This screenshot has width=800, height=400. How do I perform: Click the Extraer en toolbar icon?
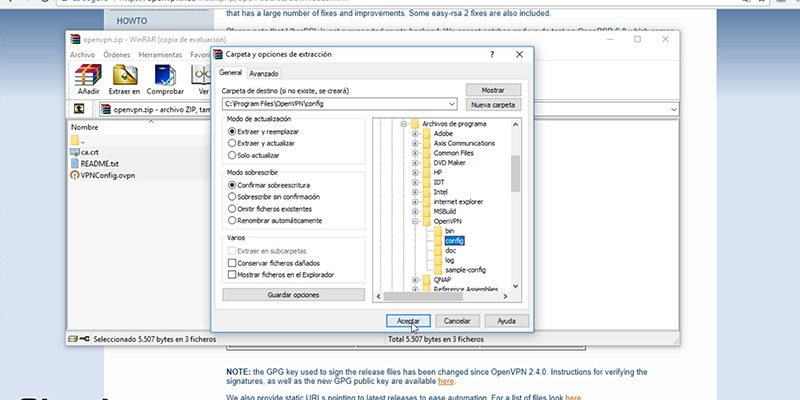pos(124,75)
